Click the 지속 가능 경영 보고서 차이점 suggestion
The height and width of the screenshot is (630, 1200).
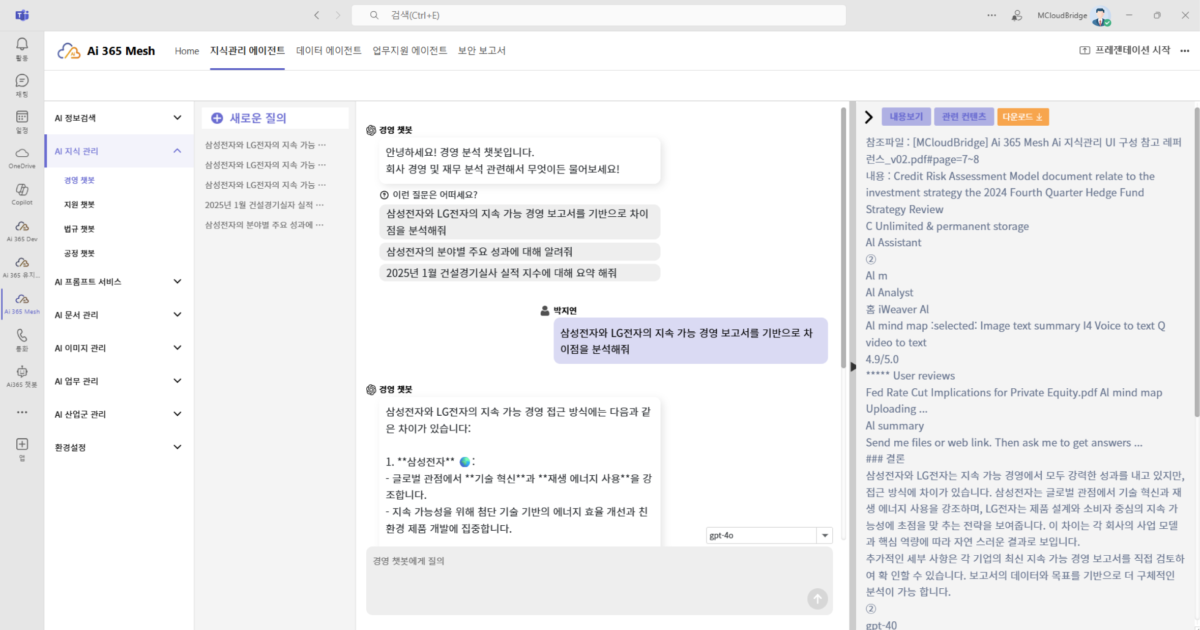[521, 221]
